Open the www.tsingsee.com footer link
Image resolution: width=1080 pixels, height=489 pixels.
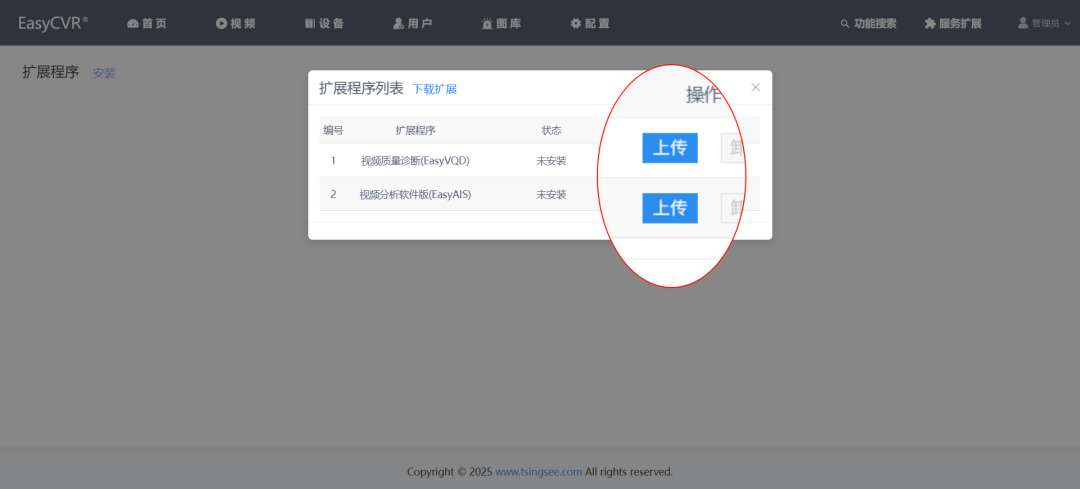pos(539,472)
